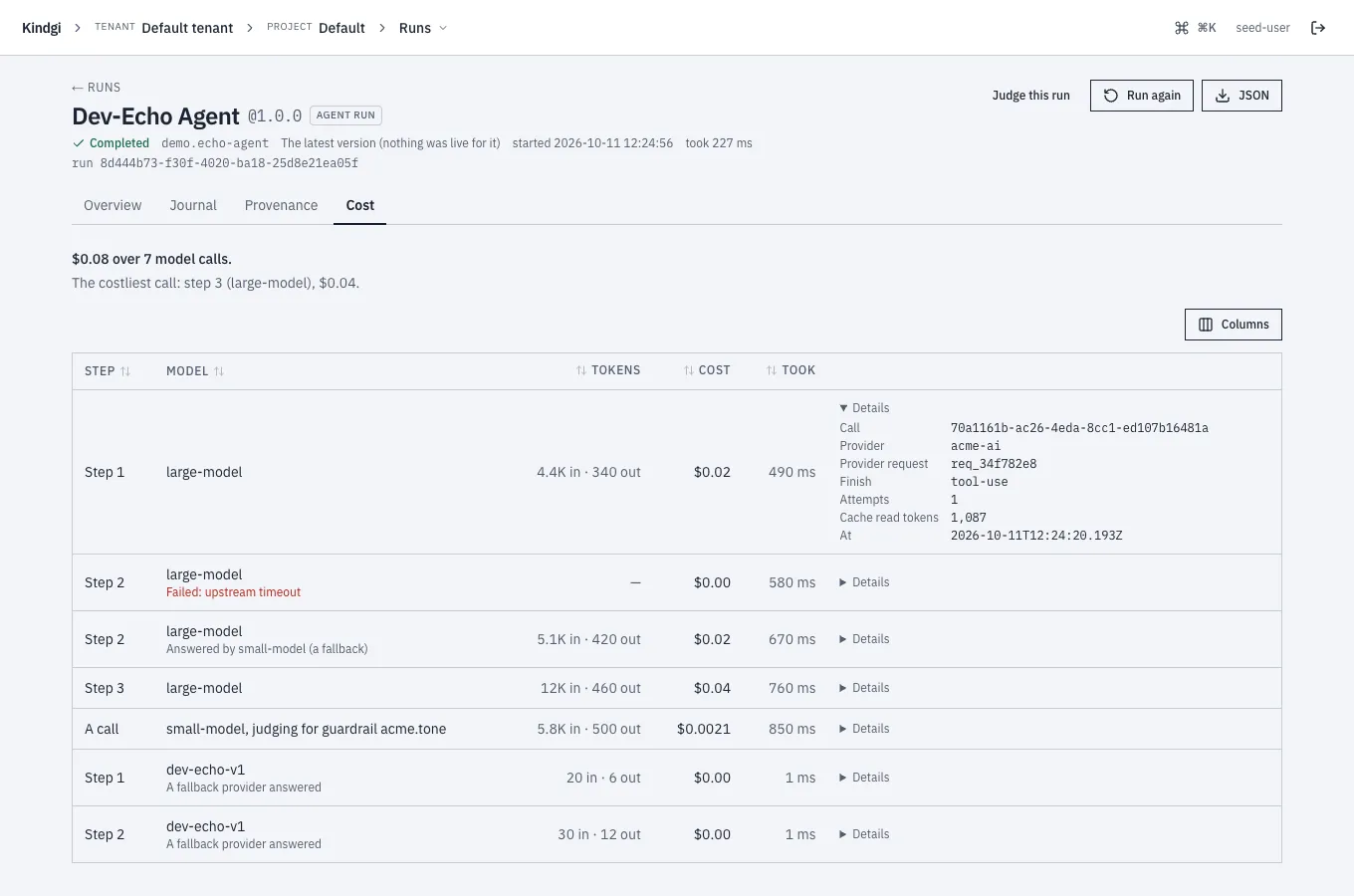The image size is (1354, 896).
Task: Download the run as JSON
Action: (x=1241, y=96)
